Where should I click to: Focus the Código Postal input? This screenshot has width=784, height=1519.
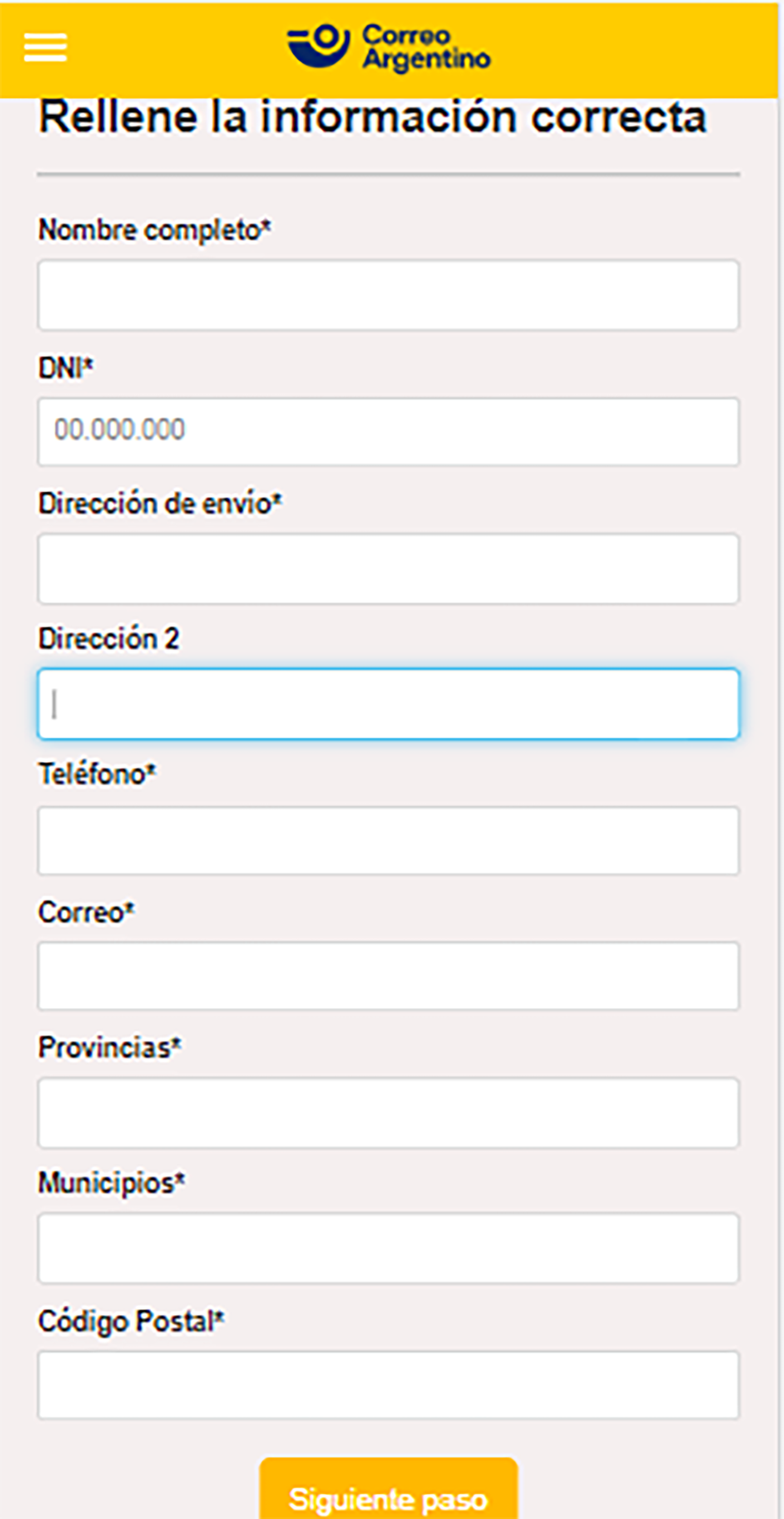click(x=388, y=1385)
